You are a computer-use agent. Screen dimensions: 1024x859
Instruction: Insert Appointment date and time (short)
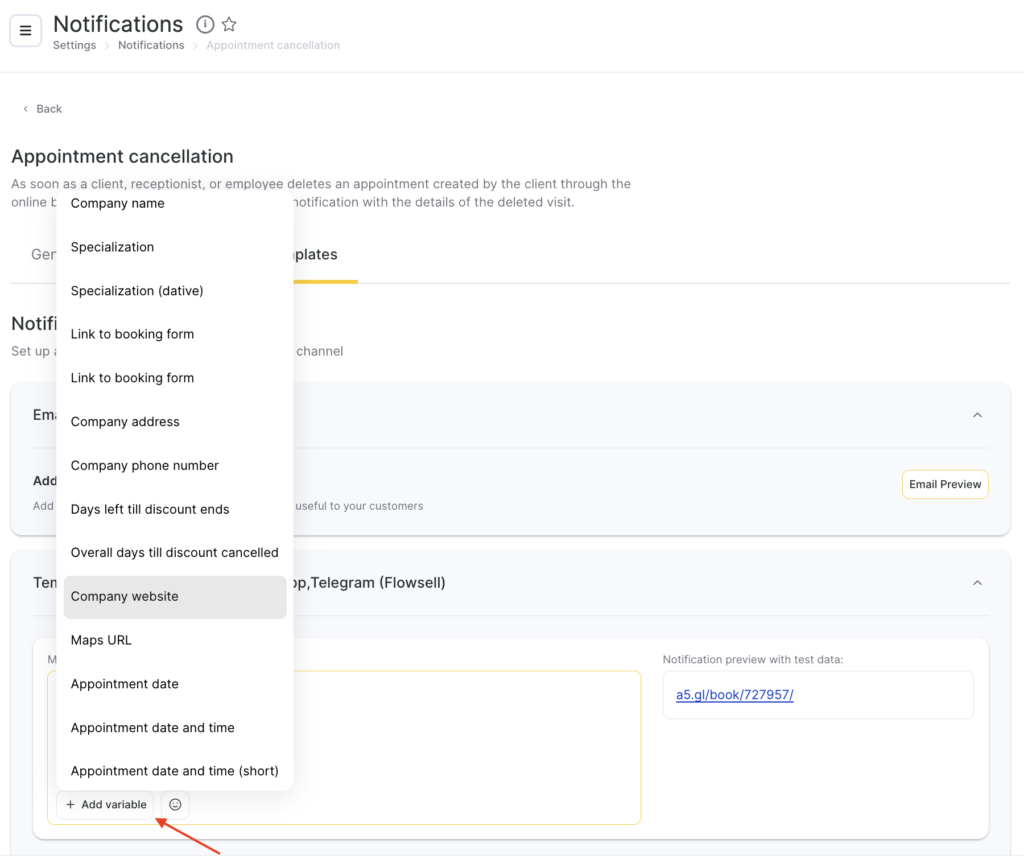[174, 771]
